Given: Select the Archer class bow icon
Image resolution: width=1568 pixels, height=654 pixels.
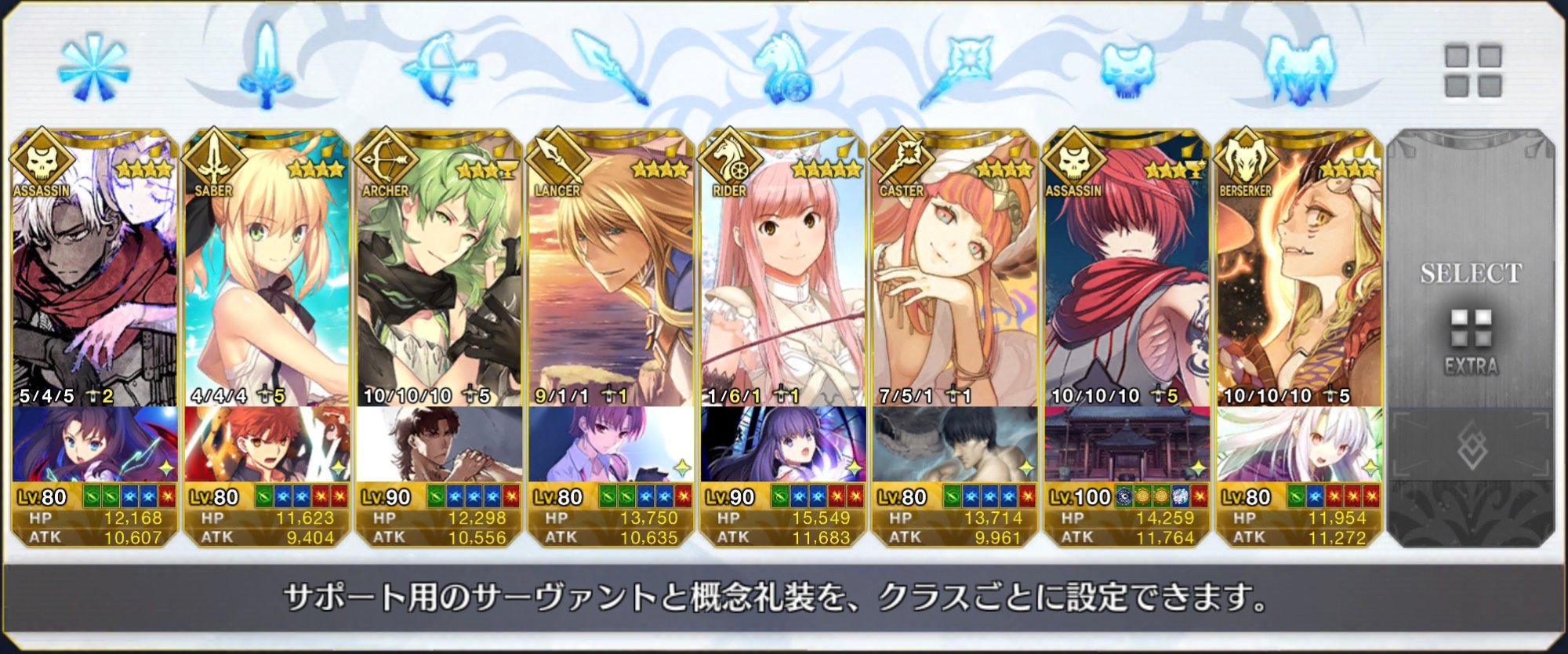Looking at the screenshot, I should tap(439, 68).
